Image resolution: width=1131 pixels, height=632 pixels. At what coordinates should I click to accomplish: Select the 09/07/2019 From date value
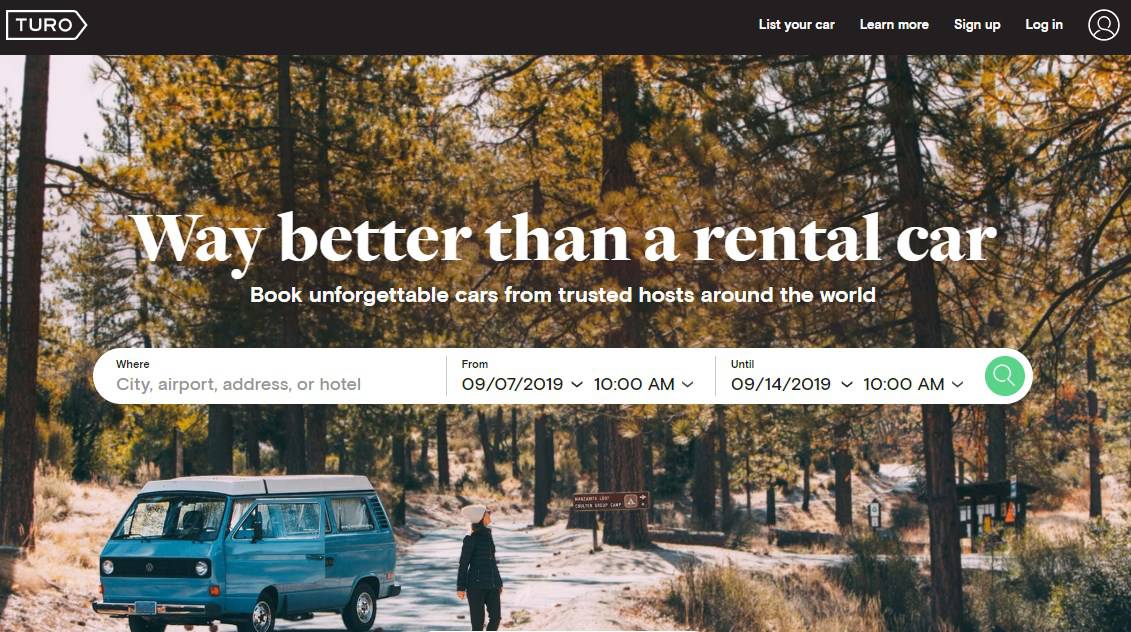[x=512, y=385]
